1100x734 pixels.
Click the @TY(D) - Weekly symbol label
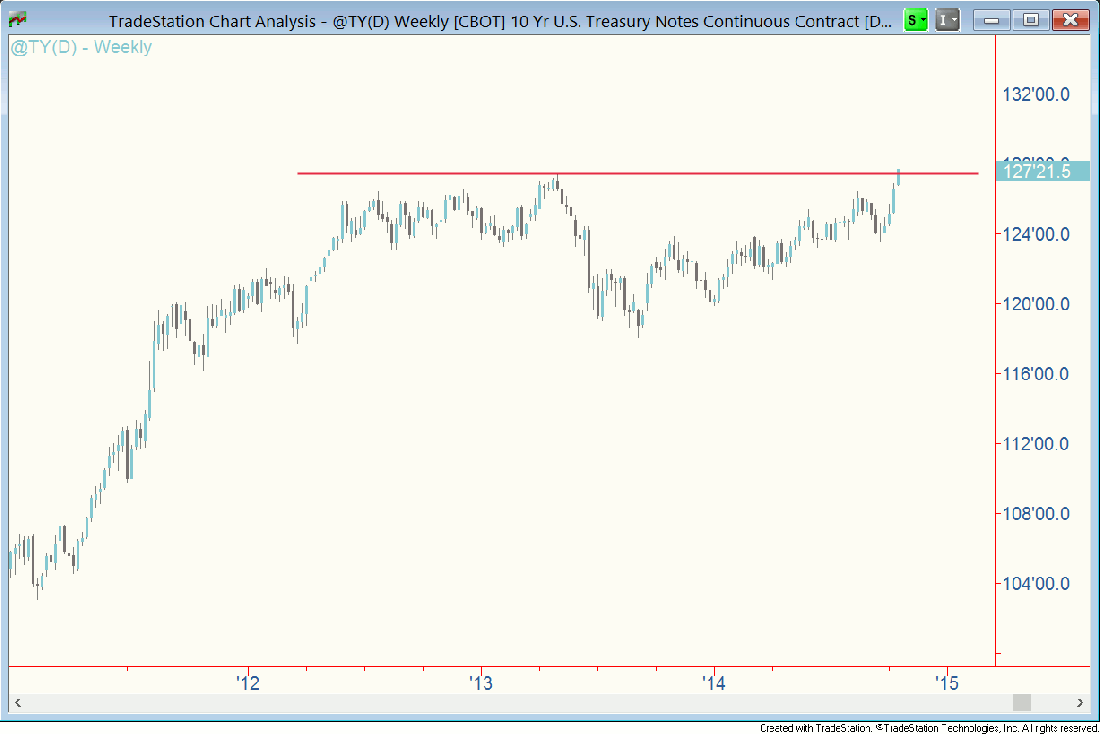click(x=81, y=47)
